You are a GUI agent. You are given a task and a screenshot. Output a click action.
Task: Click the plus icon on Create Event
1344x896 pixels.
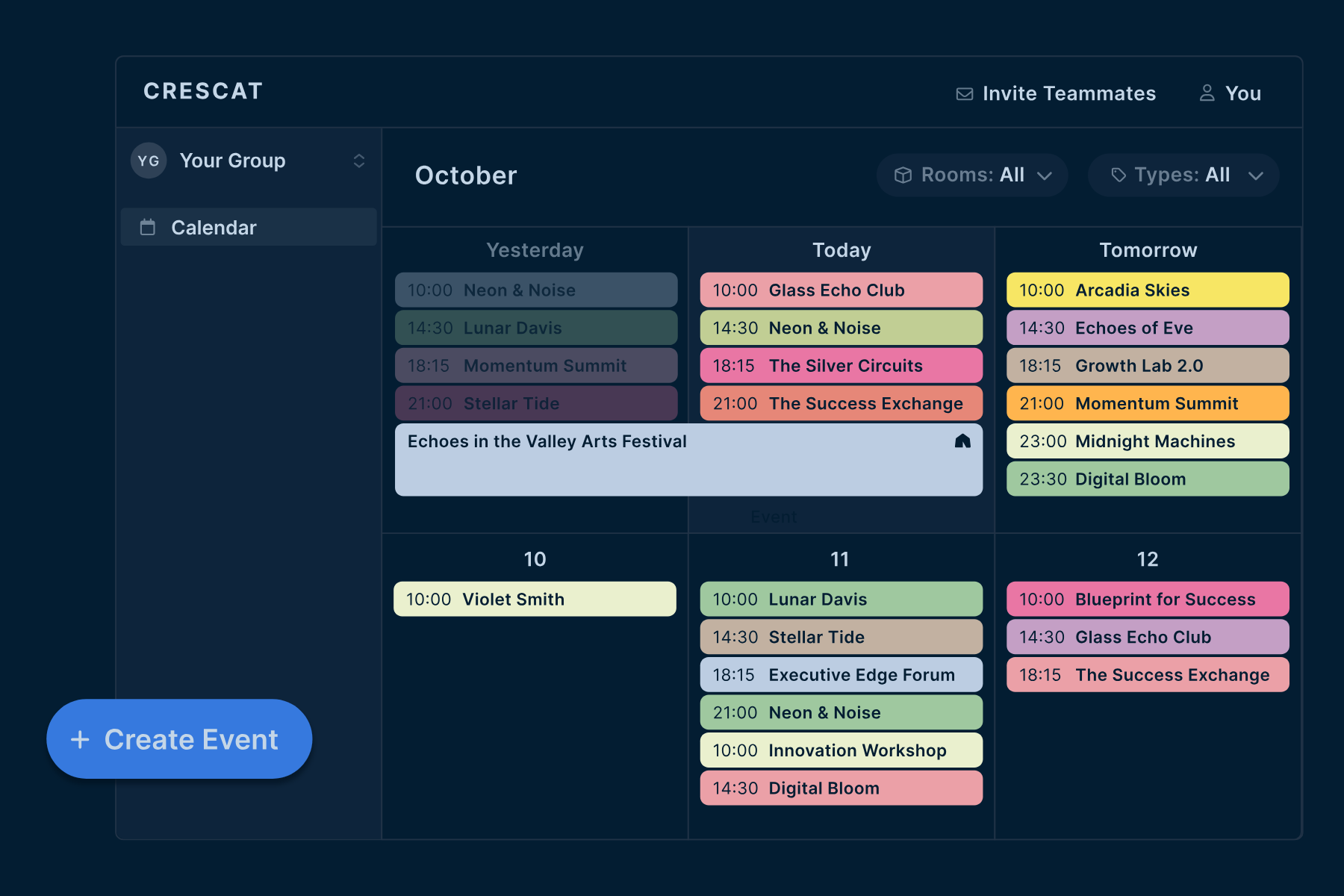80,739
